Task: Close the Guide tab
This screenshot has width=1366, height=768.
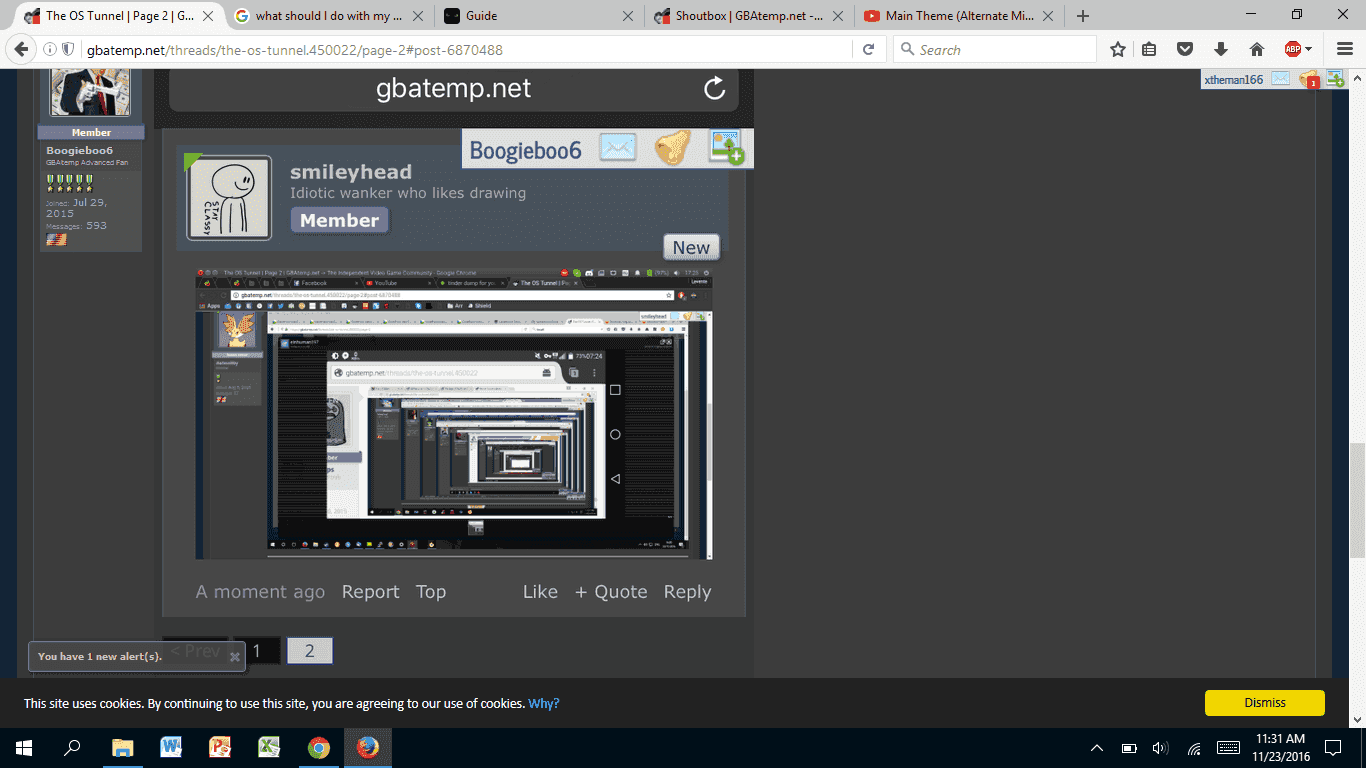Action: coord(627,15)
